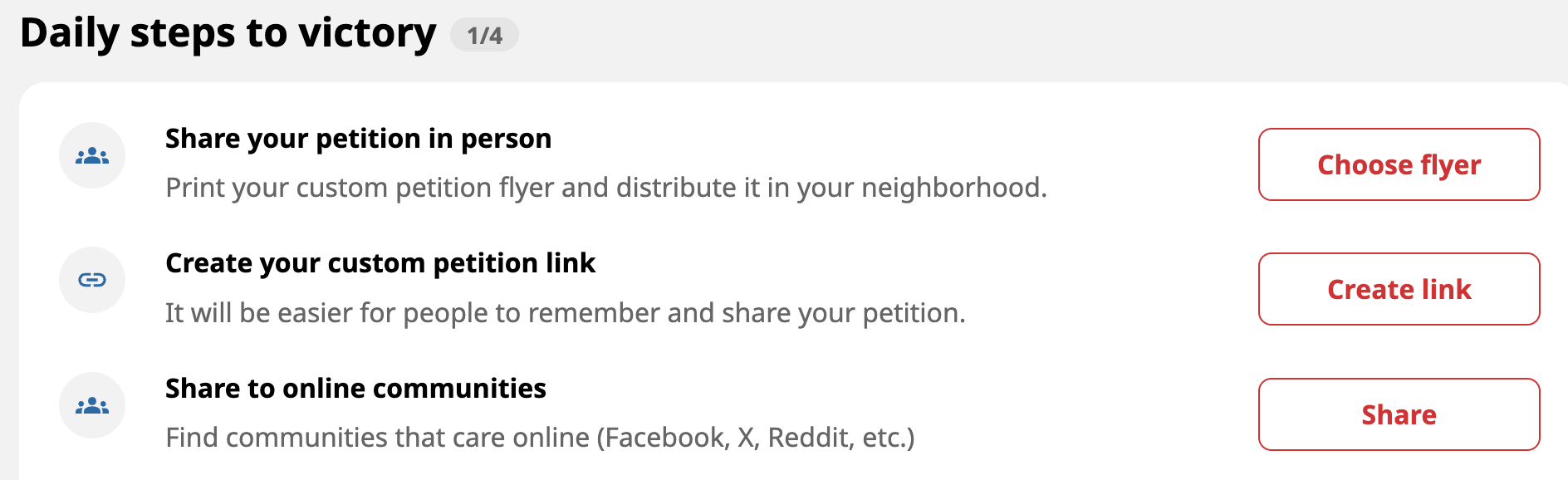
Task: Click the people icon beside Share to online communities
Action: point(92,405)
